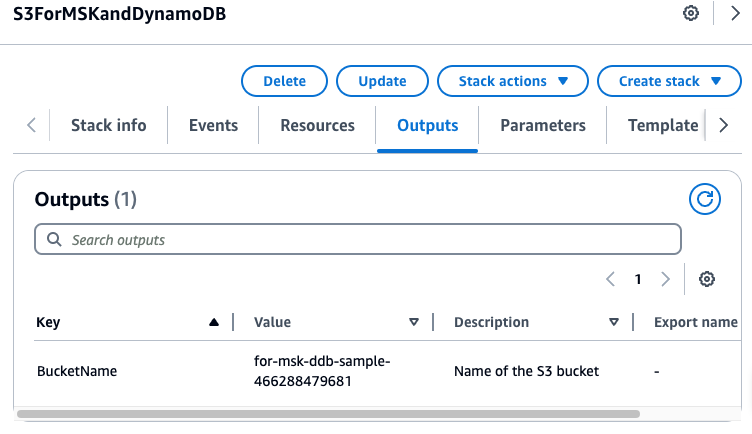Sort by Description column arrow
This screenshot has height=434, width=752.
[614, 322]
